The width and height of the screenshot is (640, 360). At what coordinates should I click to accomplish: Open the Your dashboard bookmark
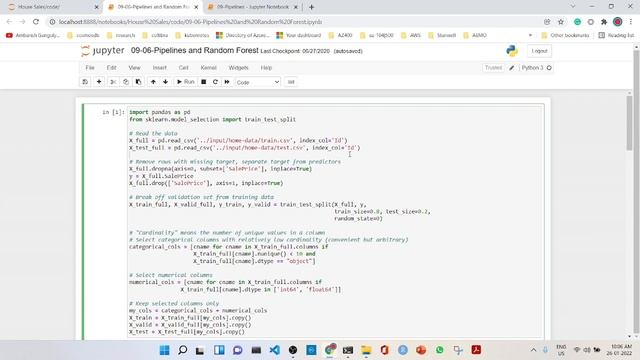point(299,36)
